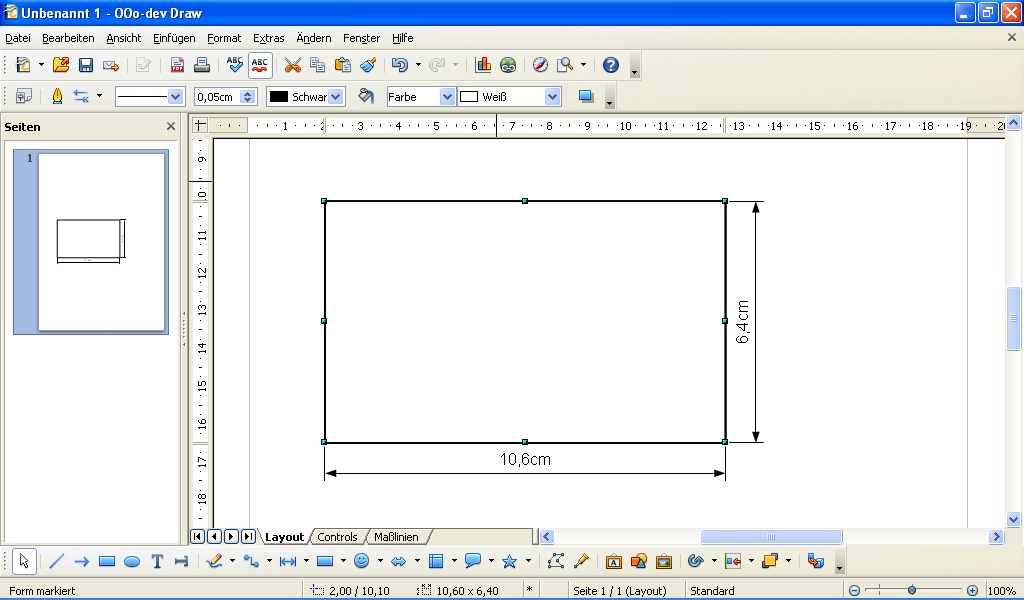
Task: Undo the last action
Action: tap(400, 65)
